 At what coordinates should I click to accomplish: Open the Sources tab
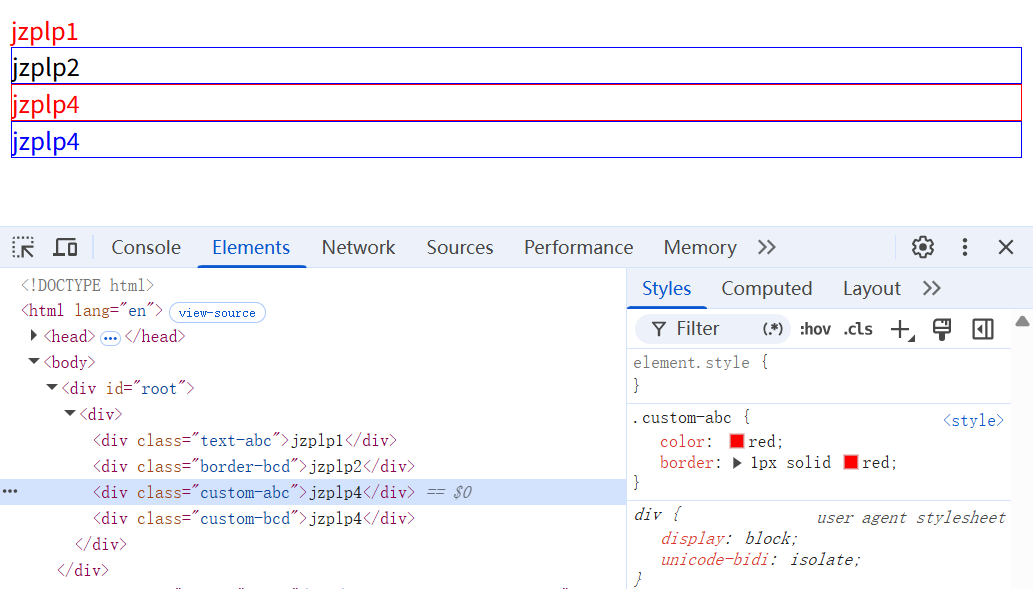[x=460, y=247]
